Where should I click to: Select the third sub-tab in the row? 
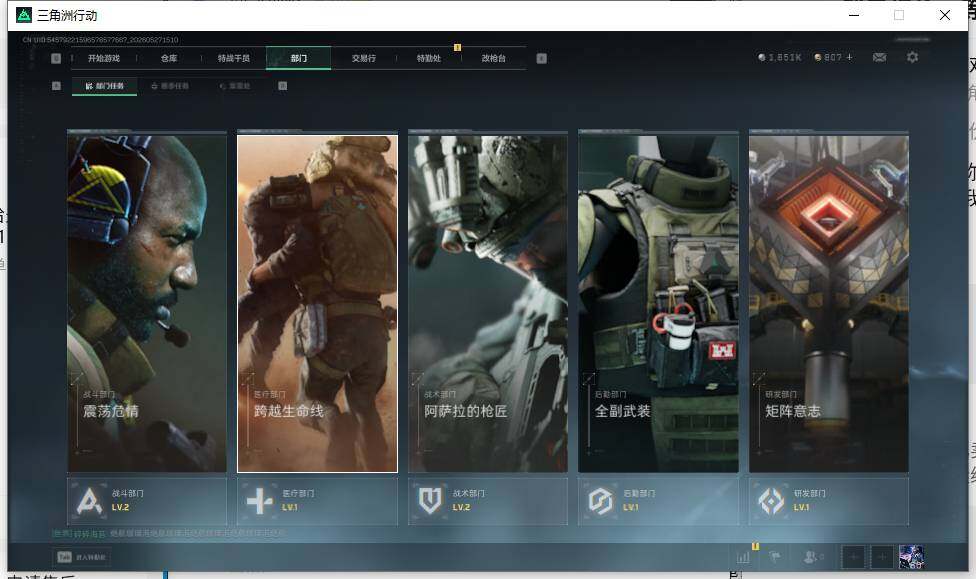pos(235,86)
